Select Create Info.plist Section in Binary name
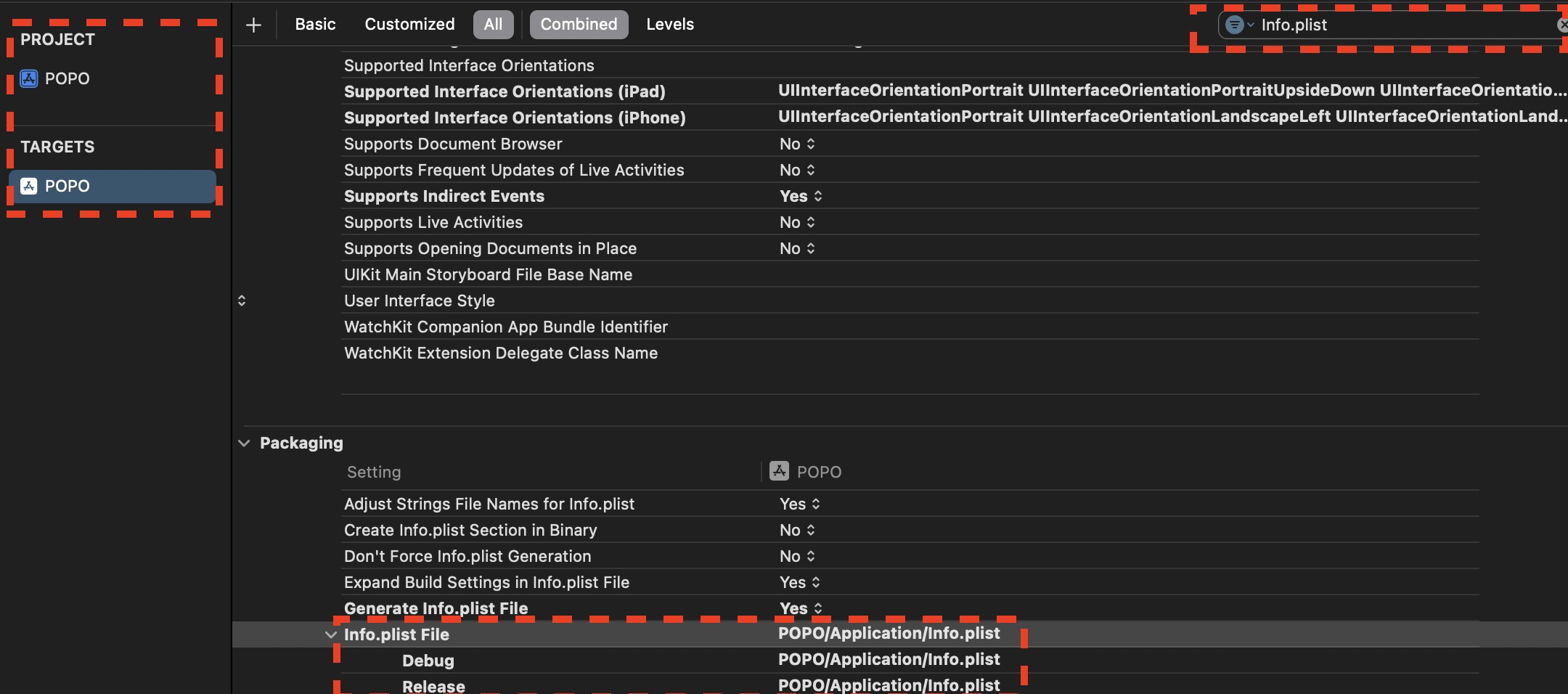Viewport: 1568px width, 694px height. pos(470,530)
